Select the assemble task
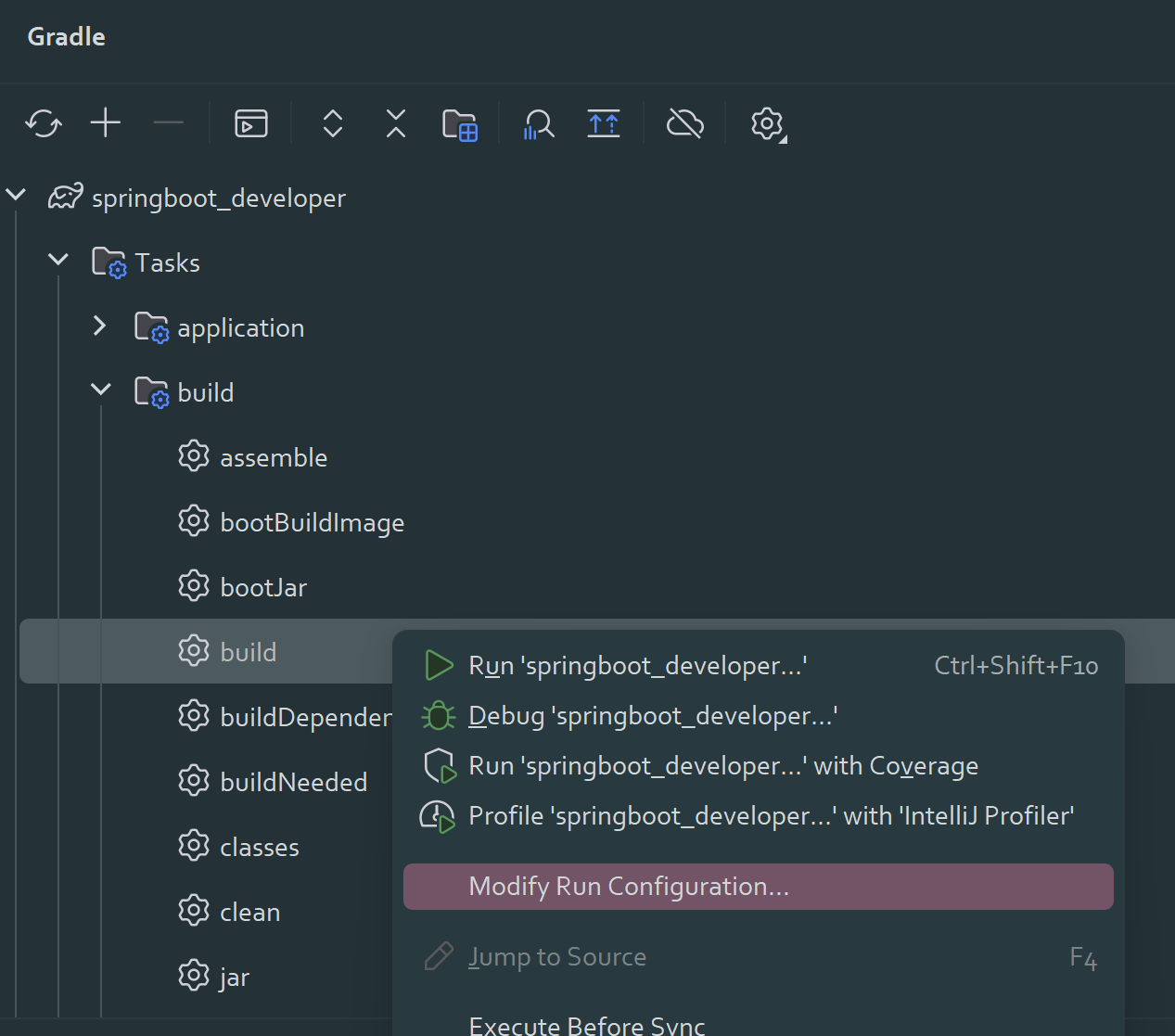This screenshot has height=1036, width=1175. [274, 457]
